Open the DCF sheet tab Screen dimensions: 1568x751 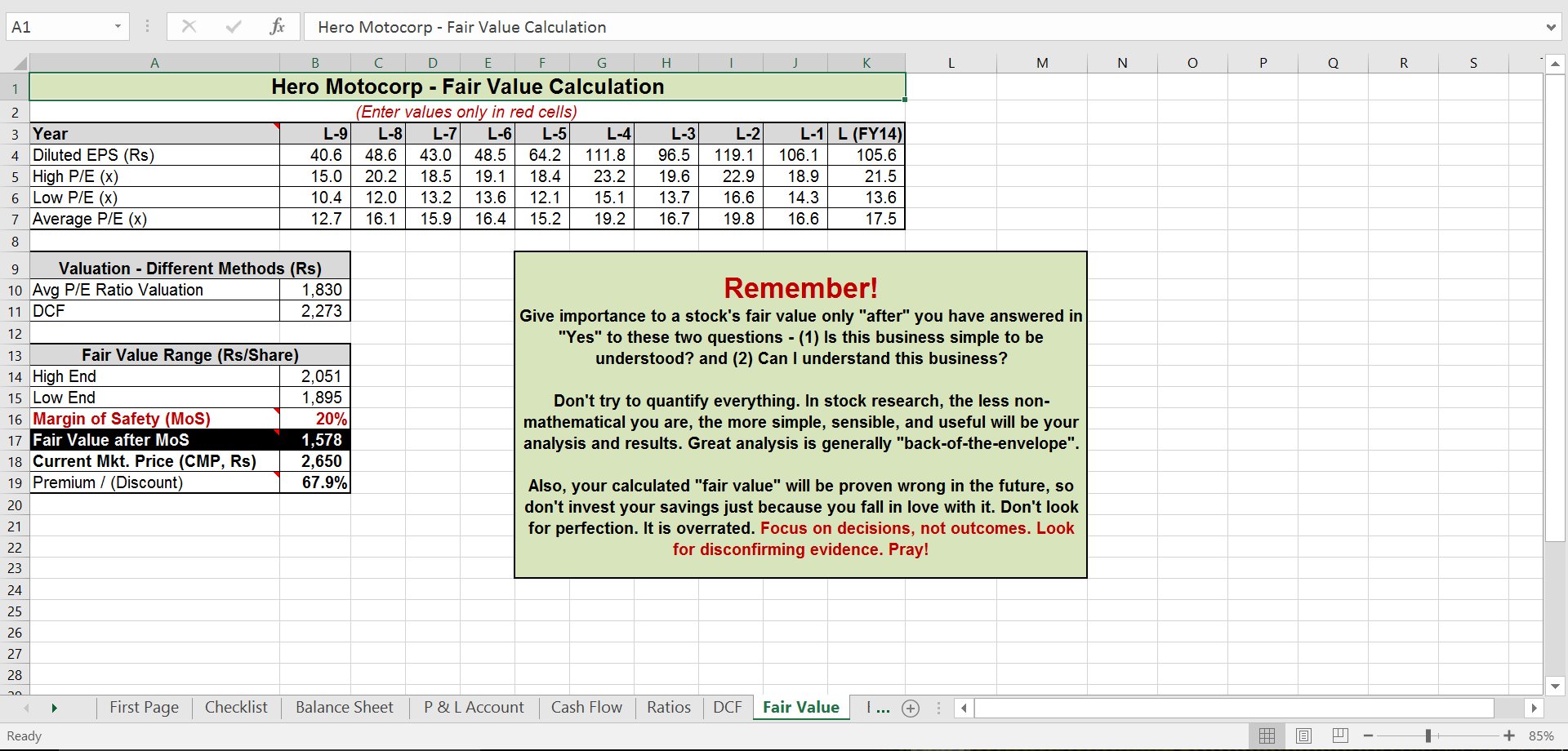[728, 708]
